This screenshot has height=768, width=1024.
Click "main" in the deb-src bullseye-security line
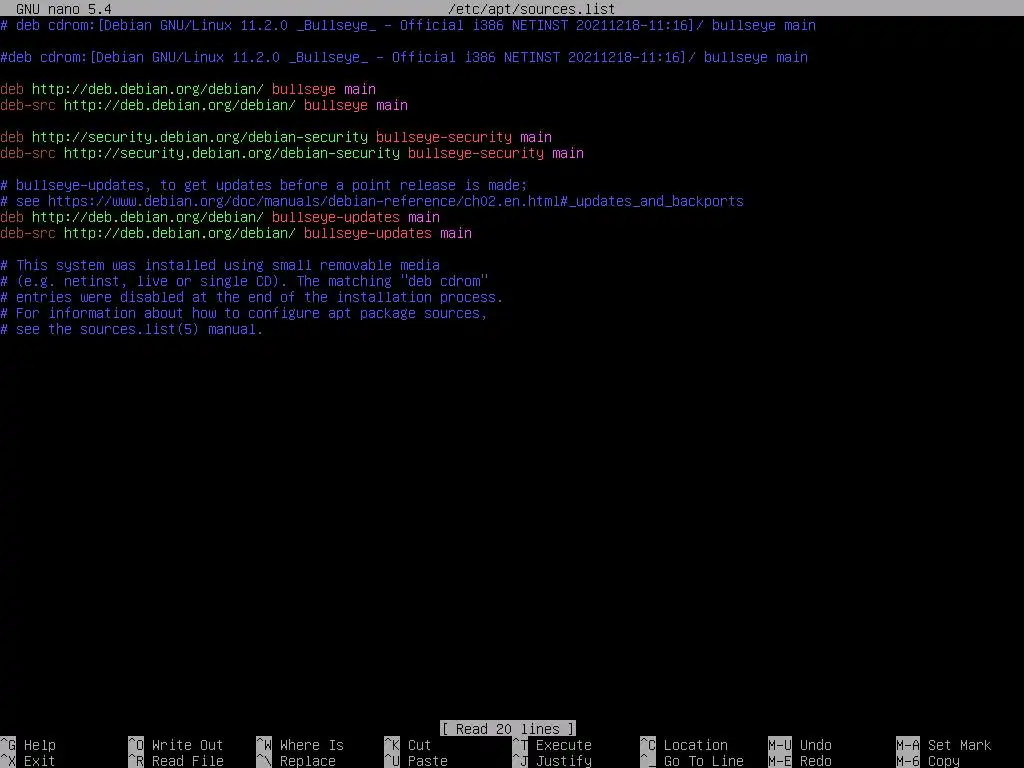568,153
